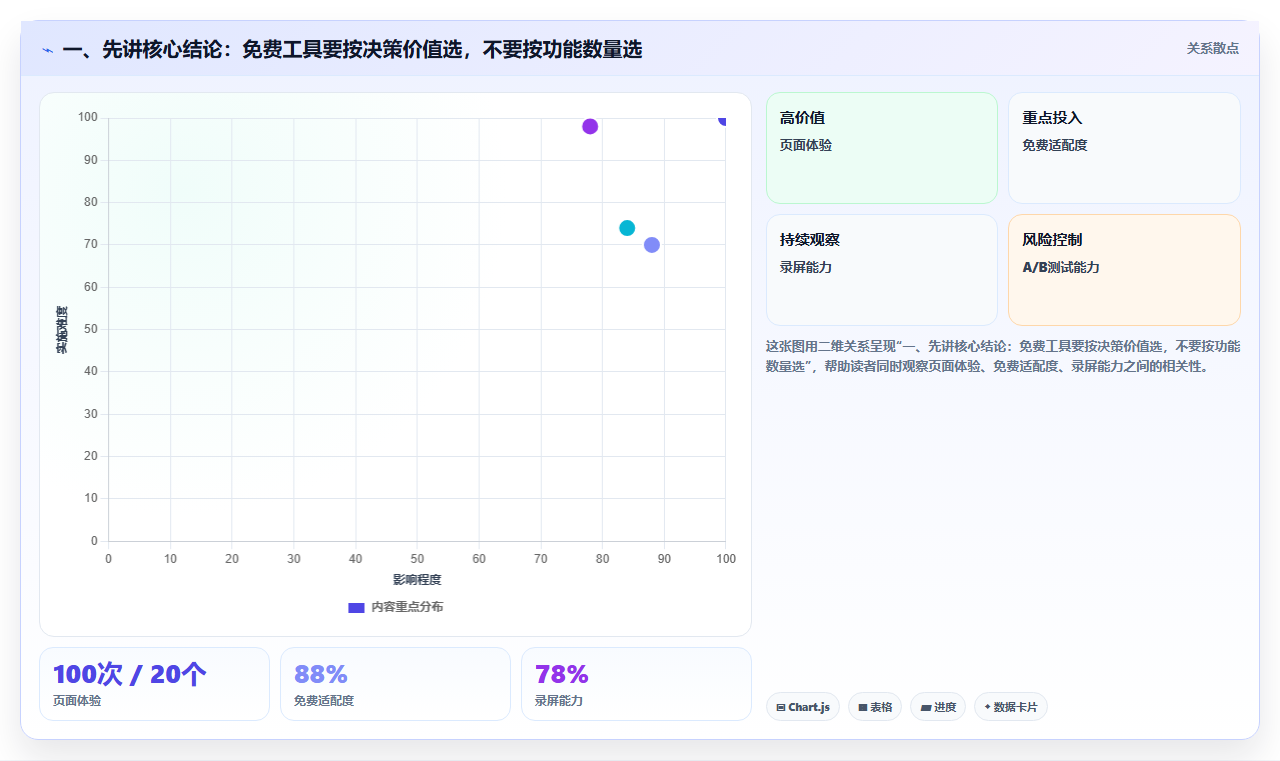This screenshot has height=761, width=1280.
Task: Click the 高价值 card title
Action: pos(803,118)
